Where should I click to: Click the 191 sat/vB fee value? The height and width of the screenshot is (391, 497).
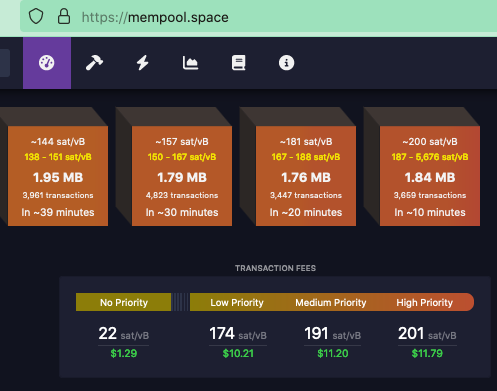tap(333, 333)
